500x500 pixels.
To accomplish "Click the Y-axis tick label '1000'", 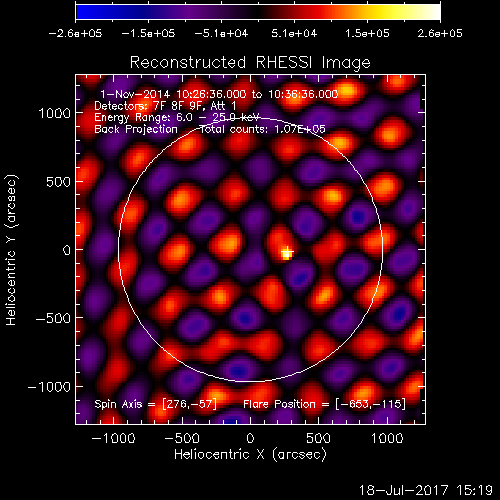I will [55, 113].
